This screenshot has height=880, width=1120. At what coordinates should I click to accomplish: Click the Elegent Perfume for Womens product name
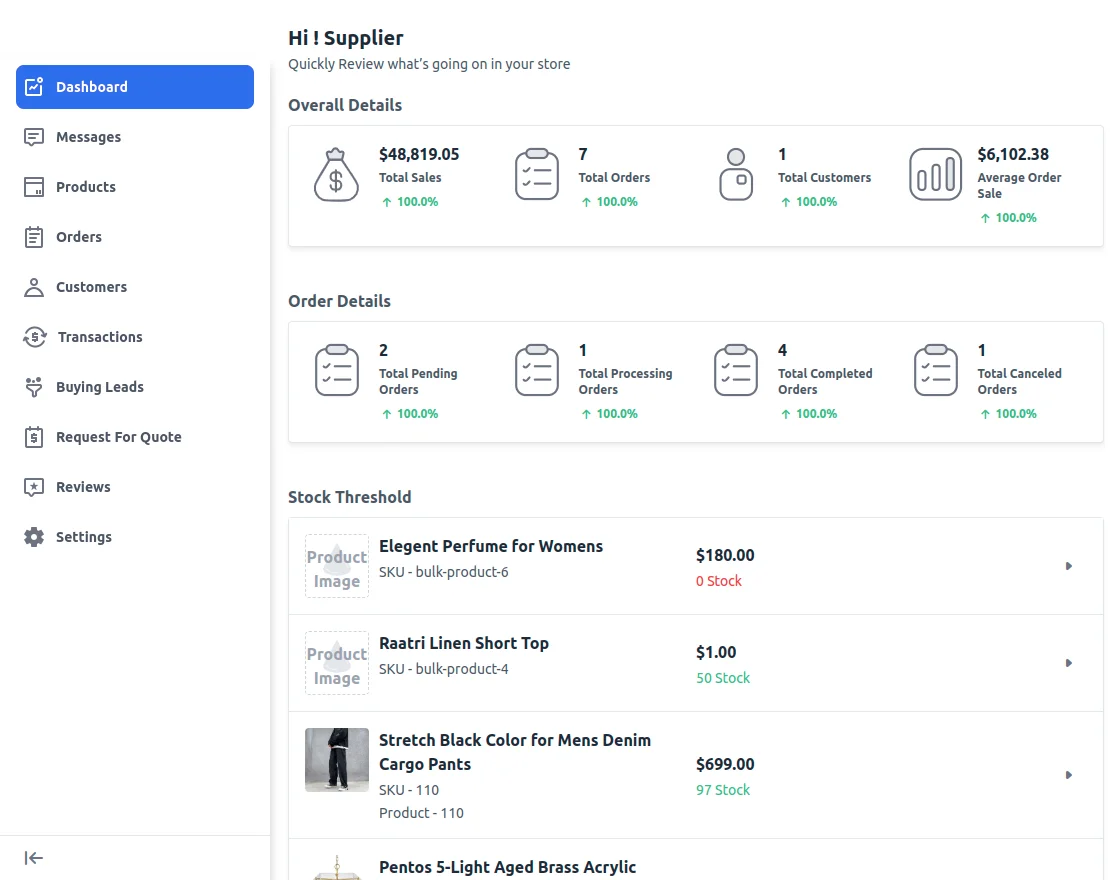pyautogui.click(x=491, y=546)
